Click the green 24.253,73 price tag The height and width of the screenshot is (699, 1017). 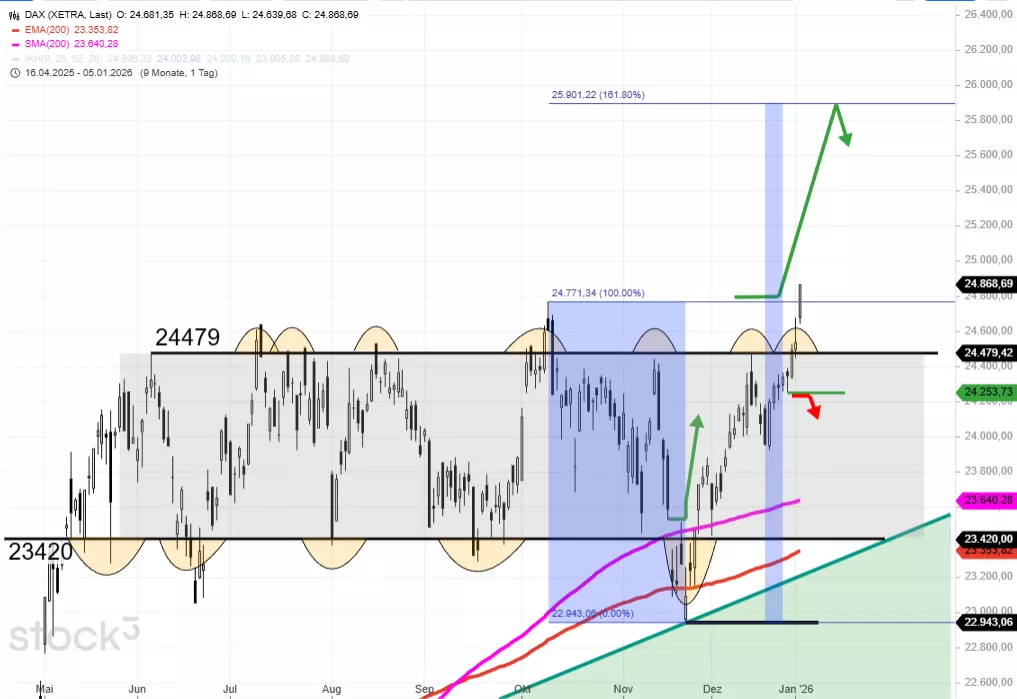tap(986, 391)
